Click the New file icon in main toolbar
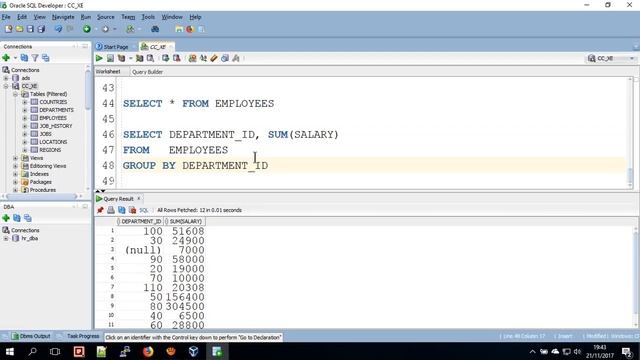The width and height of the screenshot is (640, 360). [x=8, y=29]
